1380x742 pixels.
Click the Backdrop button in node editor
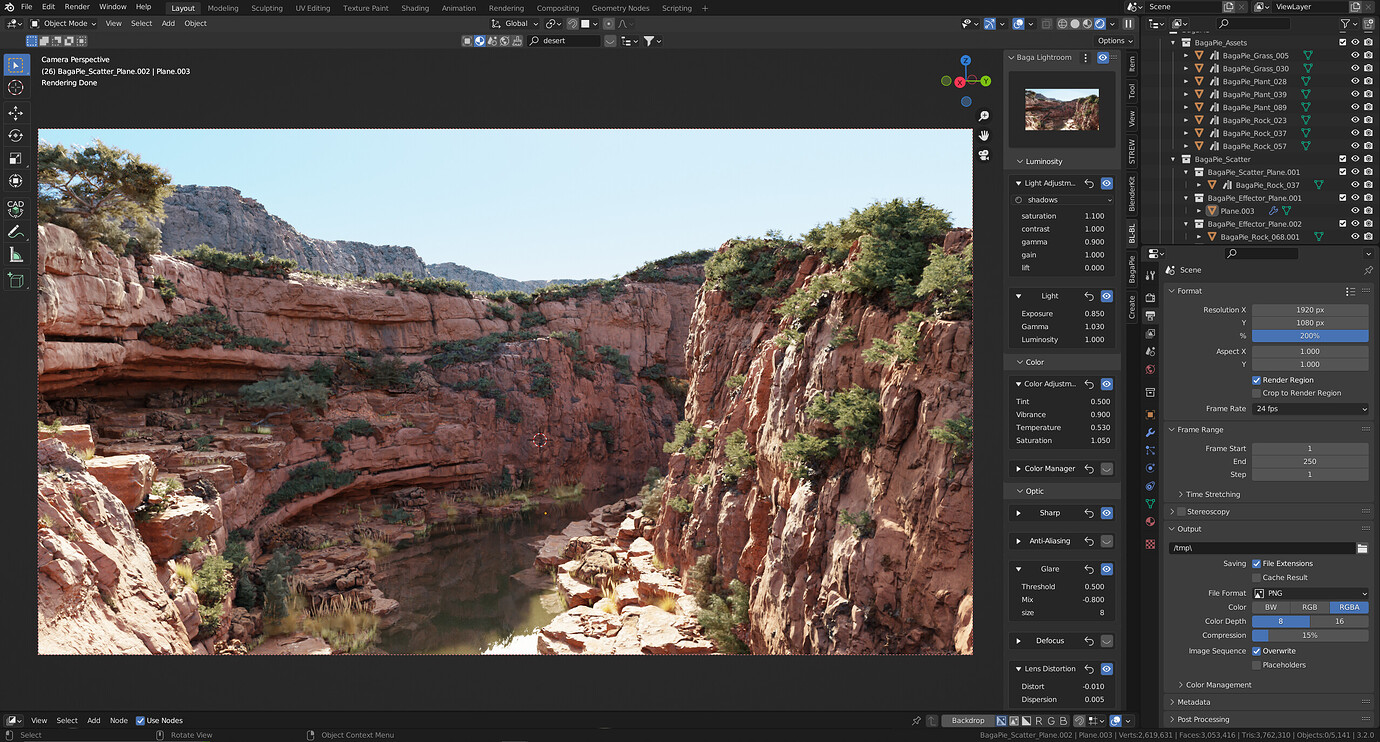tap(967, 720)
